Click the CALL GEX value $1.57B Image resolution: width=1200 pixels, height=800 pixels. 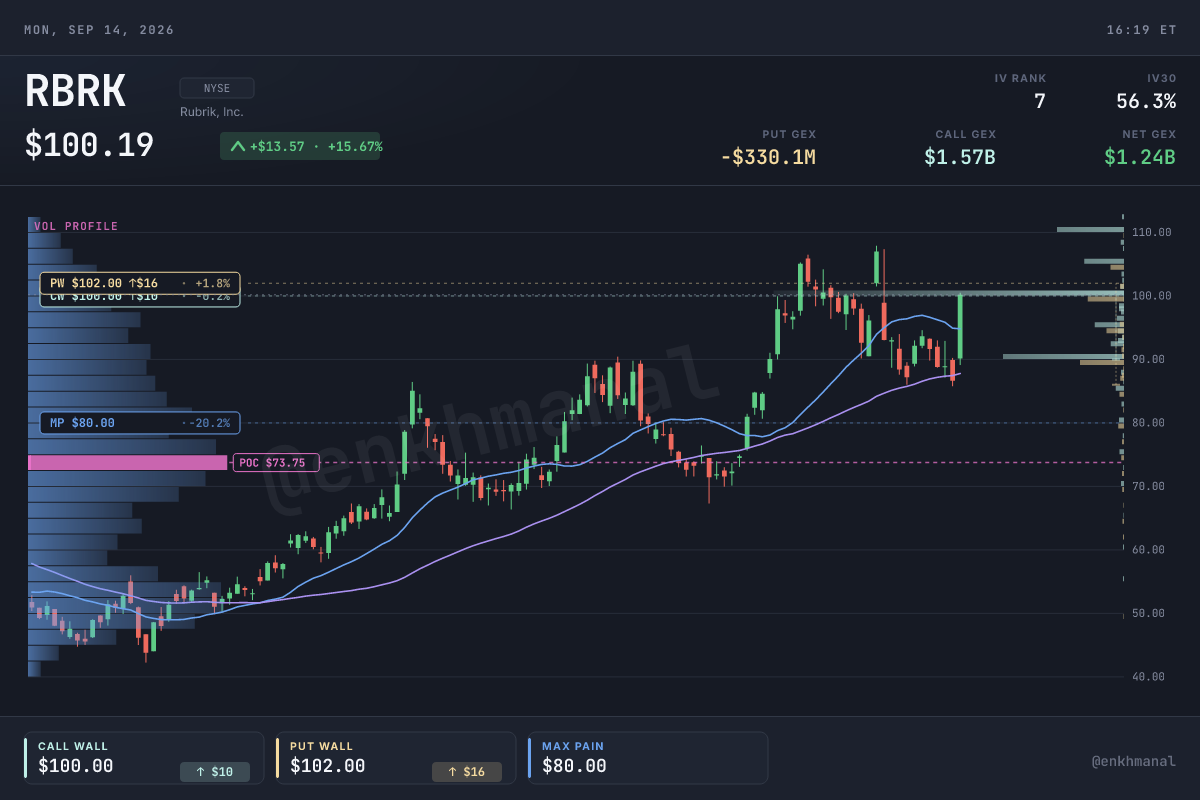[x=960, y=157]
